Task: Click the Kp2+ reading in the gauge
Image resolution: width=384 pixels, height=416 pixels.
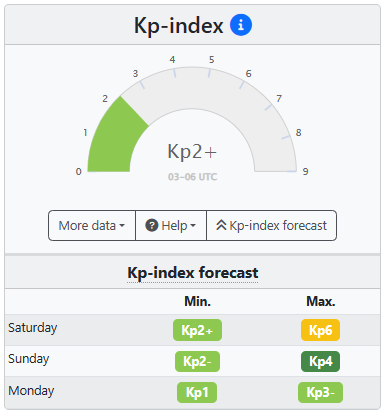Action: [192, 152]
